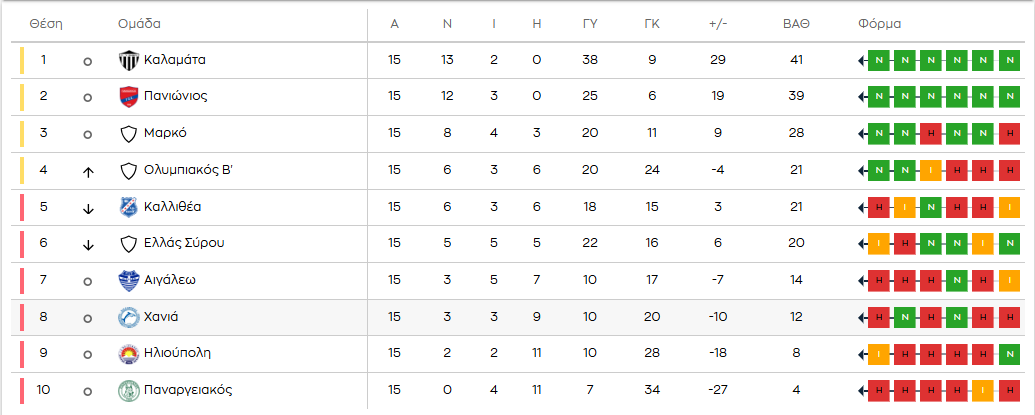Click the Αιγάλεω team crest icon
This screenshot has width=1035, height=415.
(x=128, y=280)
